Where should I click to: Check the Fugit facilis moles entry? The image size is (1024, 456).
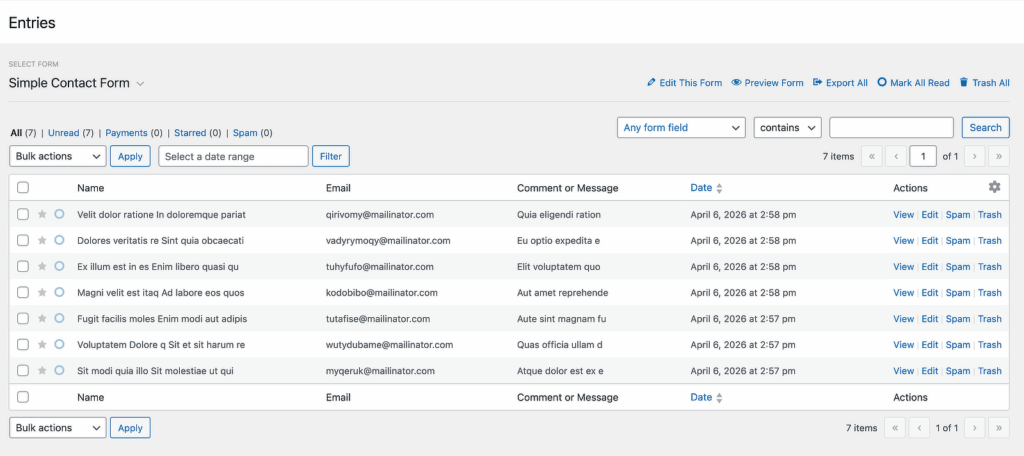point(23,319)
